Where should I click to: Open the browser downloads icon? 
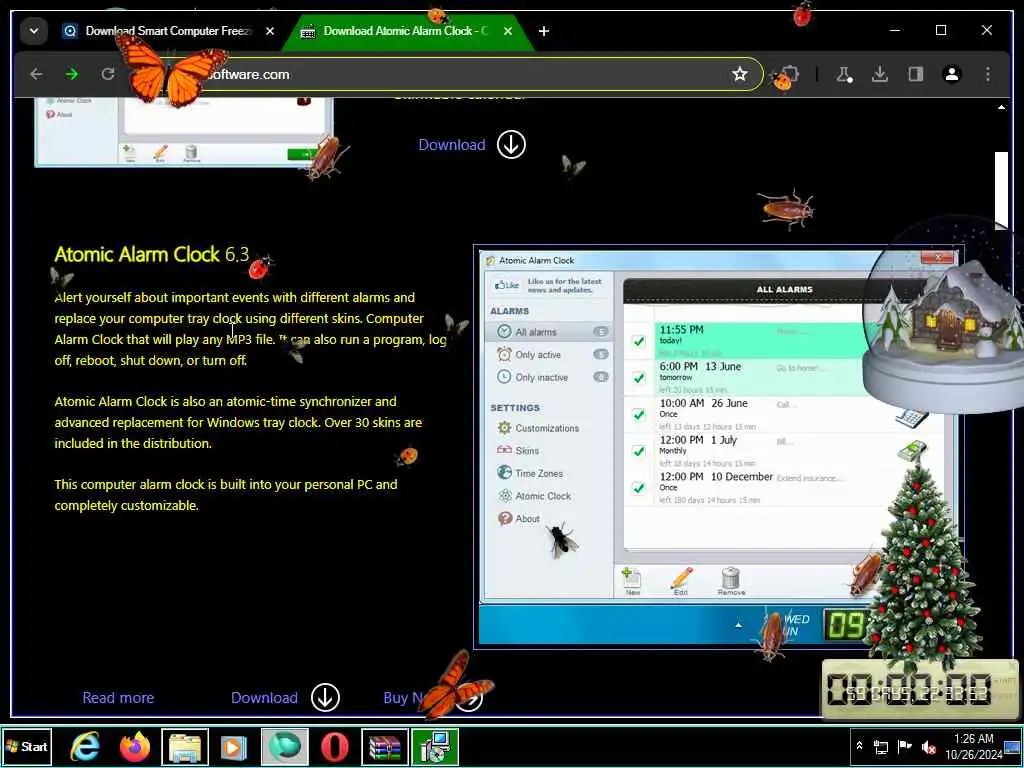click(x=880, y=74)
